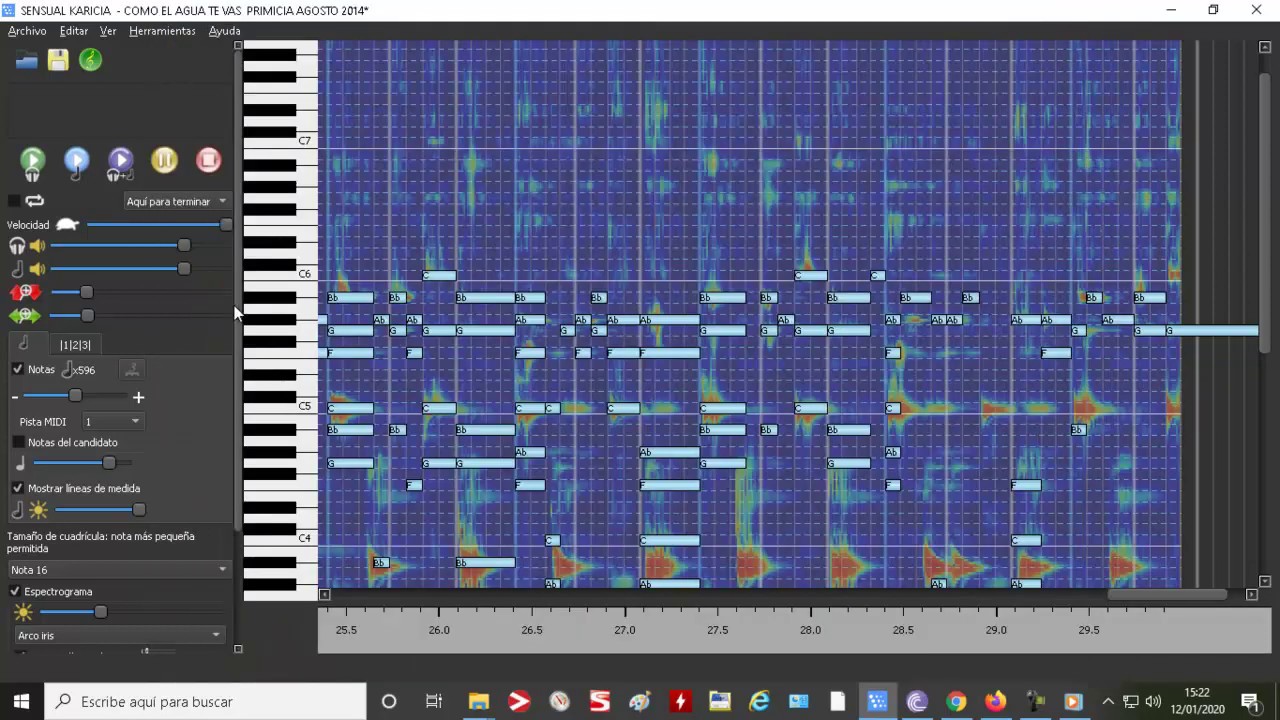Viewport: 1280px width, 720px height.
Task: Mute the notes speaker beside the music note
Action: pyautogui.click(x=38, y=269)
